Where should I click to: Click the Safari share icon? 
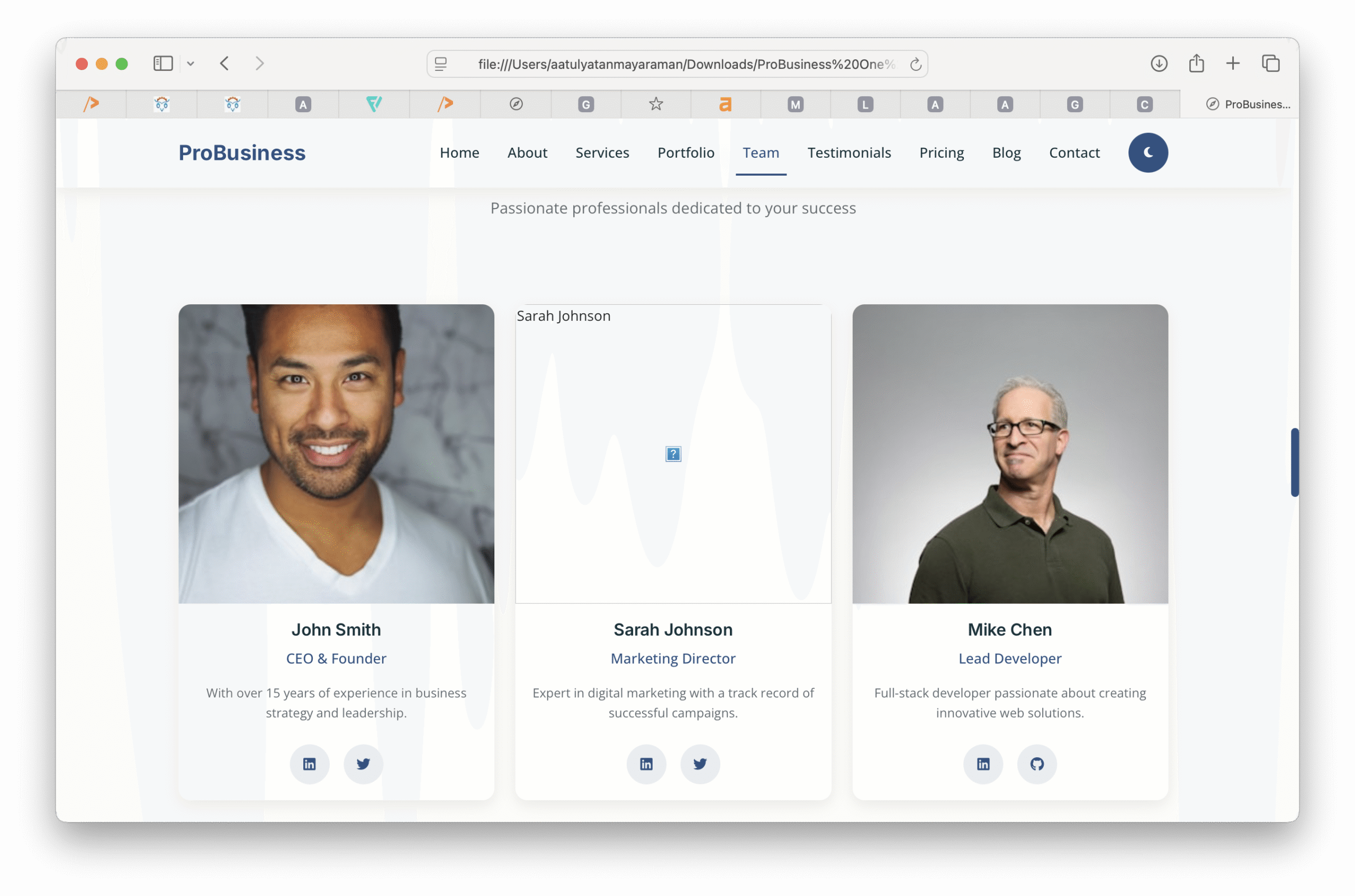[x=1196, y=64]
